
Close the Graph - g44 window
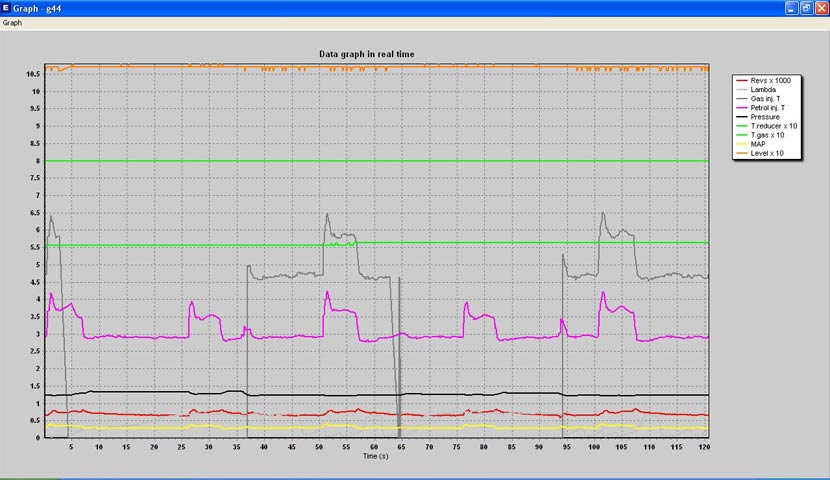click(820, 7)
